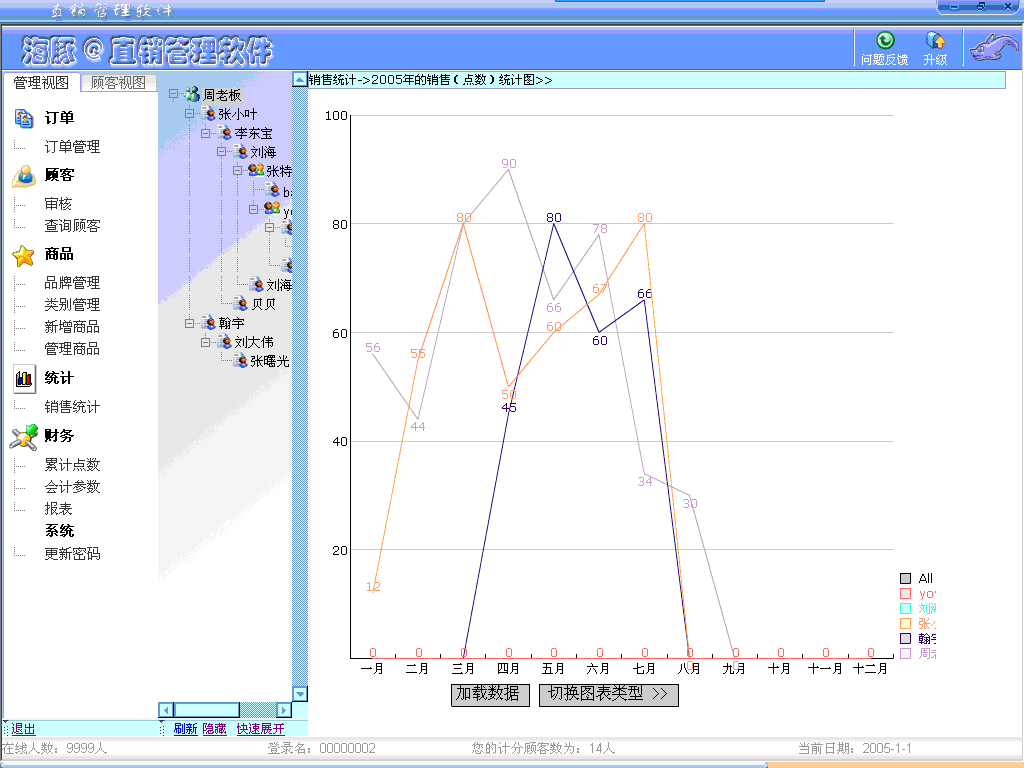
Task: Select 贝贝 tree node
Action: pos(264,304)
